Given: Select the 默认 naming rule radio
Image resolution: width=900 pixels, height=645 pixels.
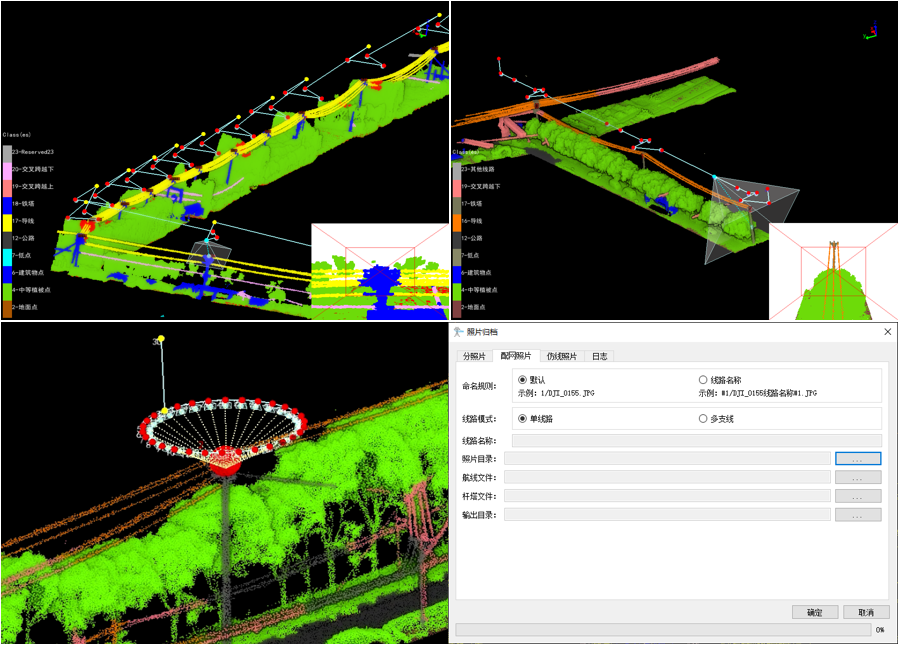Looking at the screenshot, I should point(522,380).
